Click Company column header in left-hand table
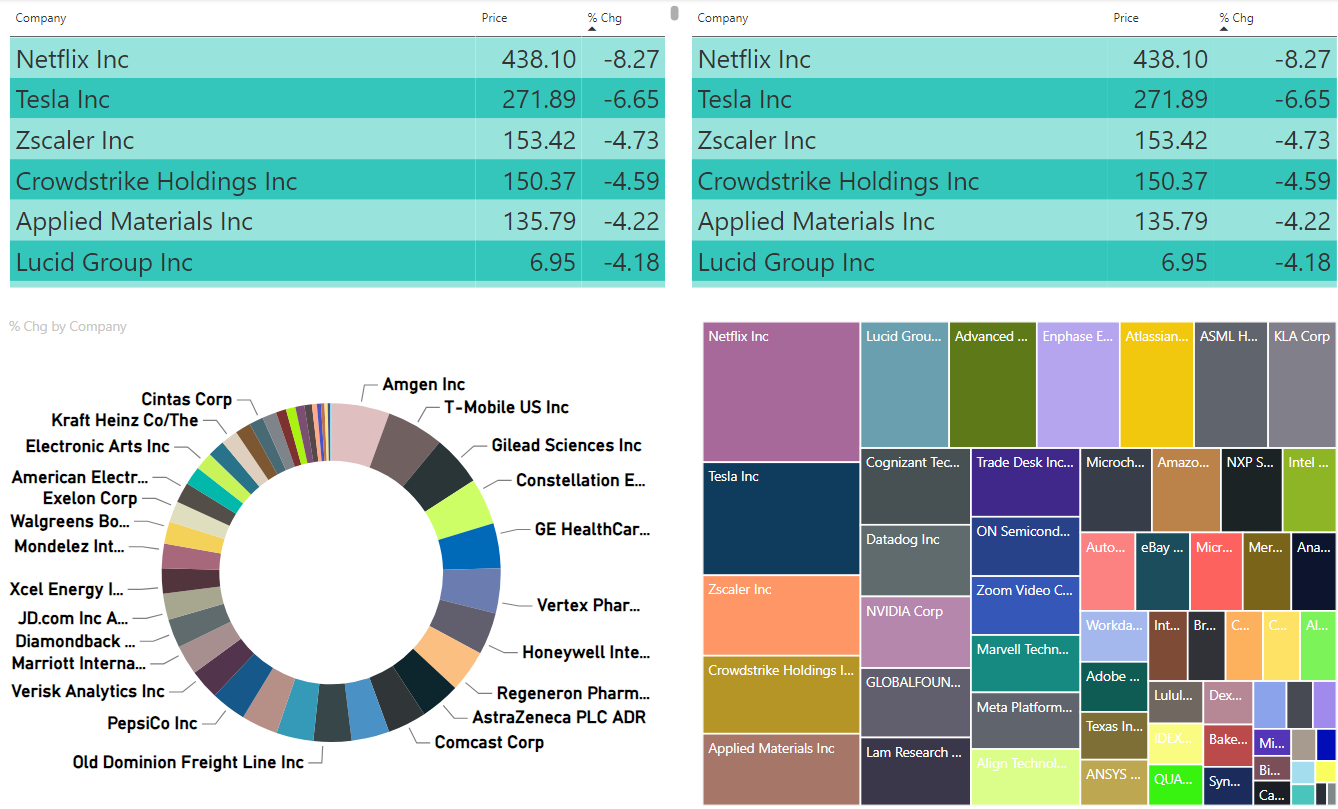1338x809 pixels. (x=40, y=18)
